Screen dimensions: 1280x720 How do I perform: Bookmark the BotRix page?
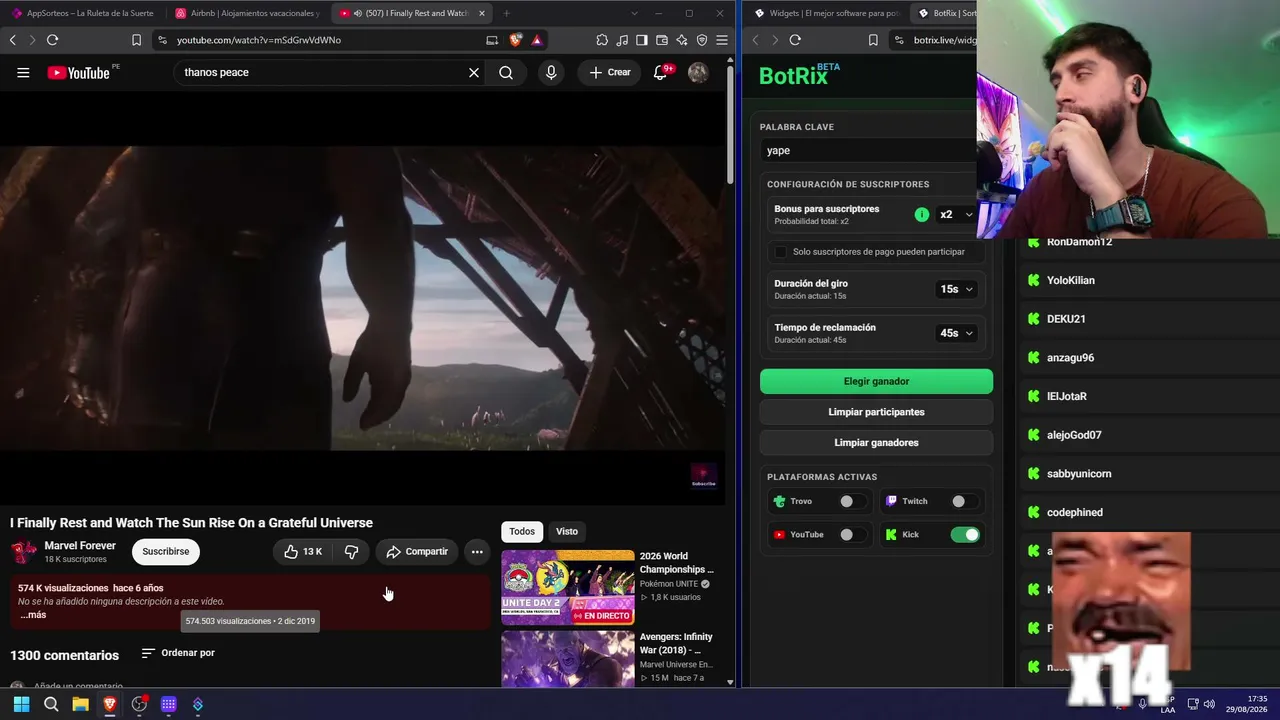click(873, 40)
